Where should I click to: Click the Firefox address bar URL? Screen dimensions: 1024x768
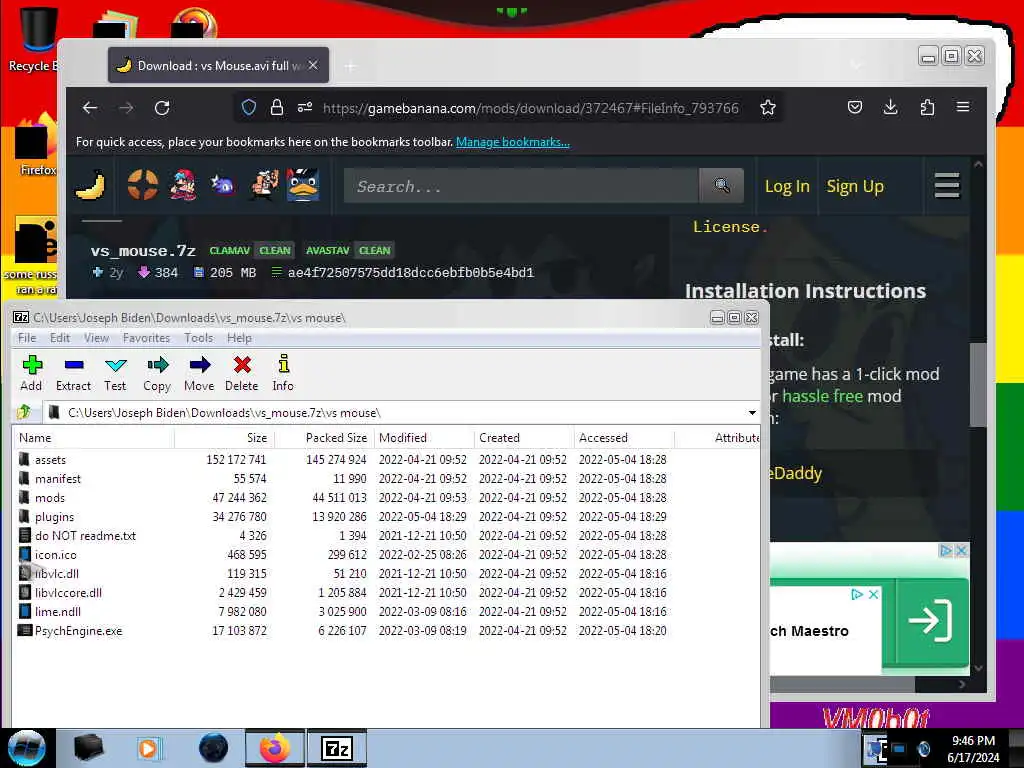(530, 108)
